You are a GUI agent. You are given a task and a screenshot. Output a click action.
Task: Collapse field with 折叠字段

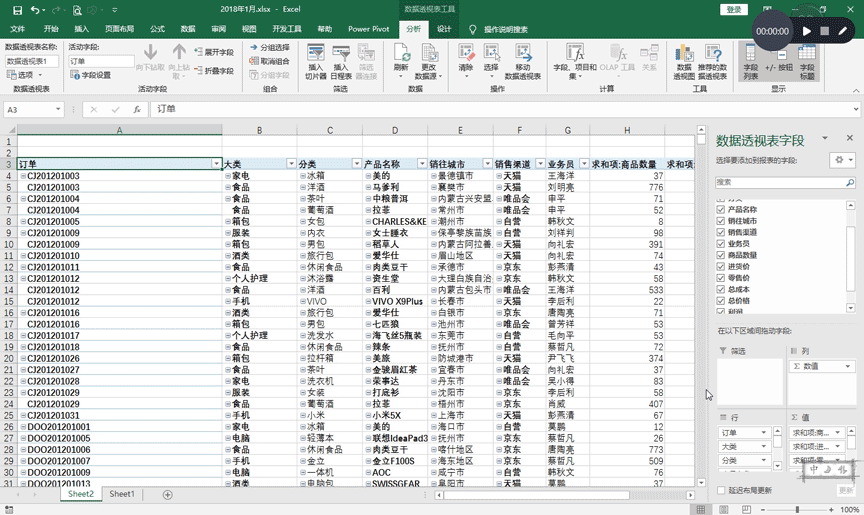(214, 71)
